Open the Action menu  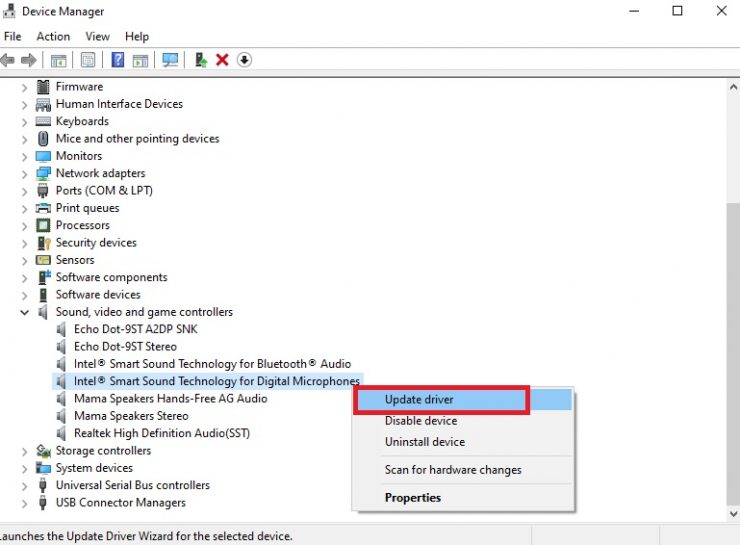pyautogui.click(x=53, y=36)
